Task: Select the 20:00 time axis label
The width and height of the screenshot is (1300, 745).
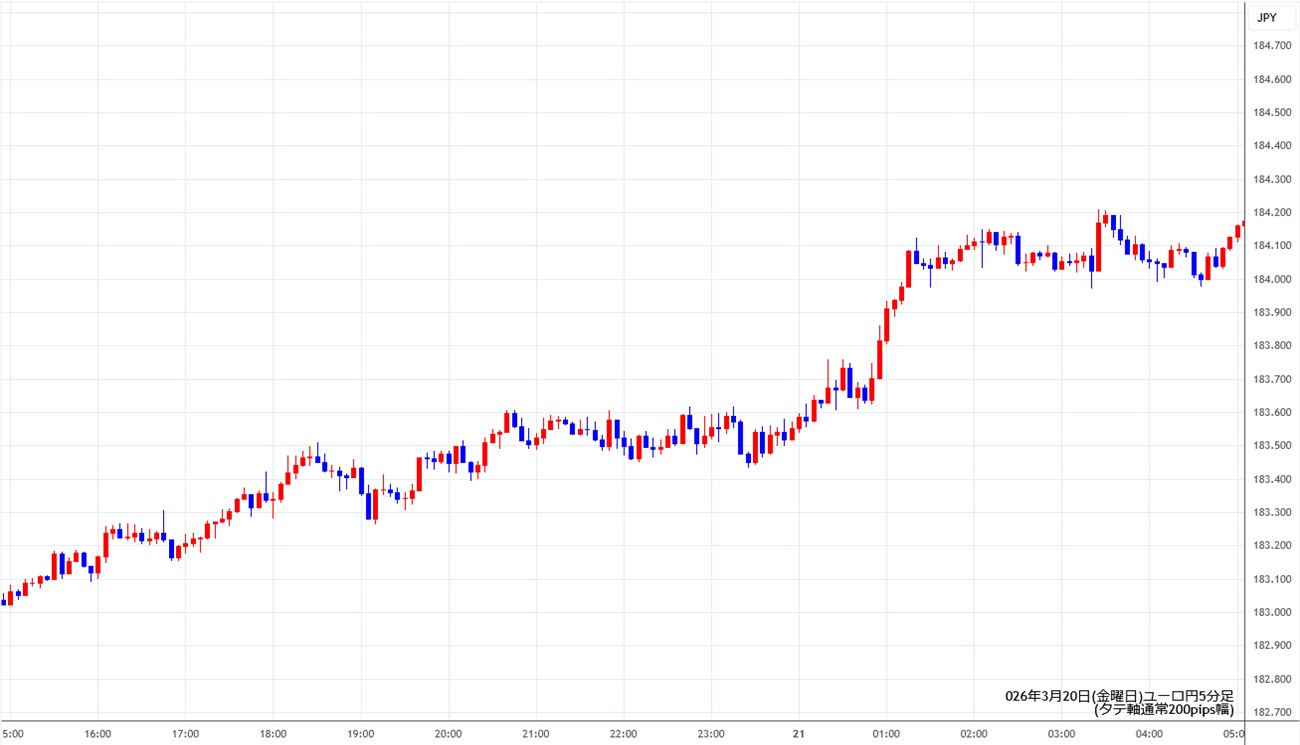Action: pyautogui.click(x=448, y=734)
